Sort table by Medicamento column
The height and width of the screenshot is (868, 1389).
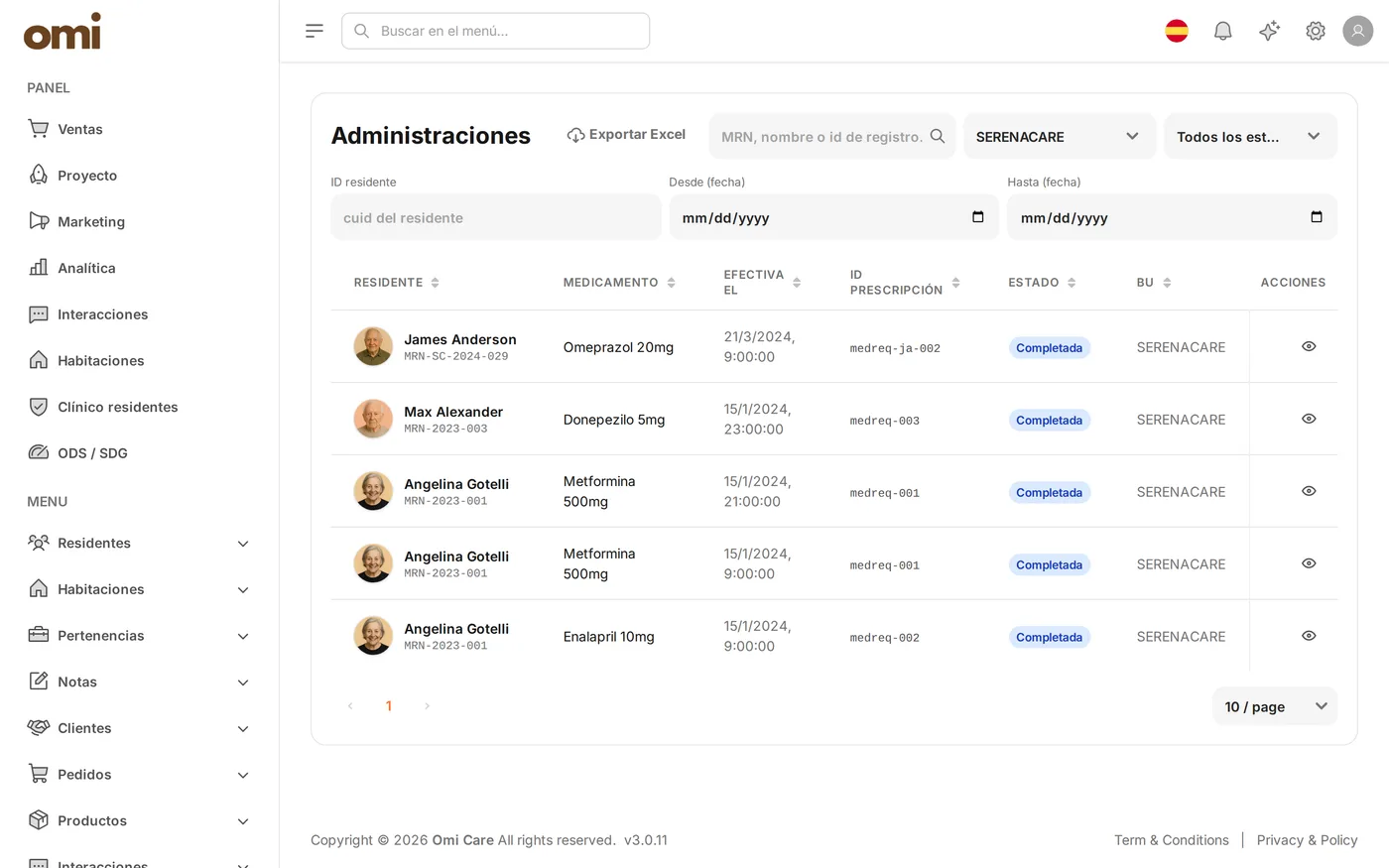(619, 283)
